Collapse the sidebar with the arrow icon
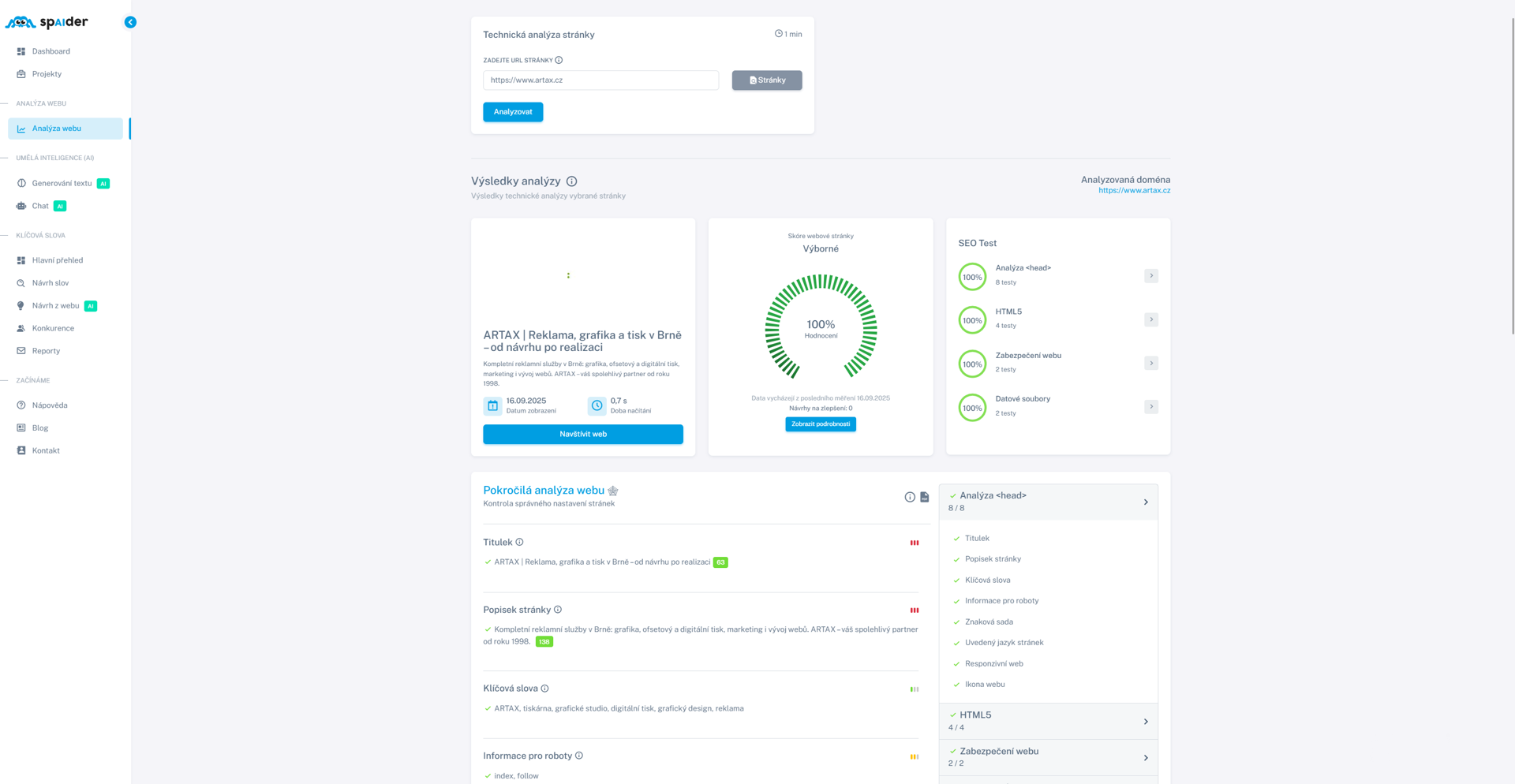The width and height of the screenshot is (1515, 784). point(130,22)
